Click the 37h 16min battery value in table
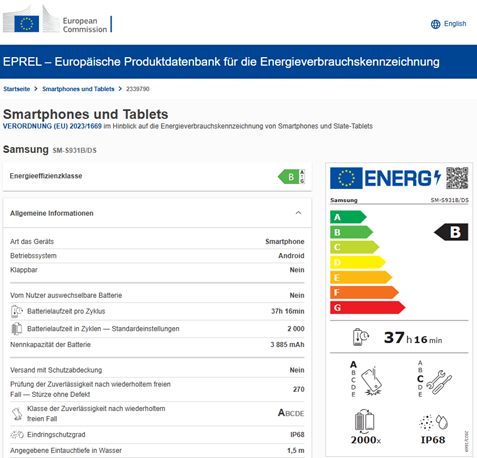This screenshot has width=477, height=458. coord(288,311)
